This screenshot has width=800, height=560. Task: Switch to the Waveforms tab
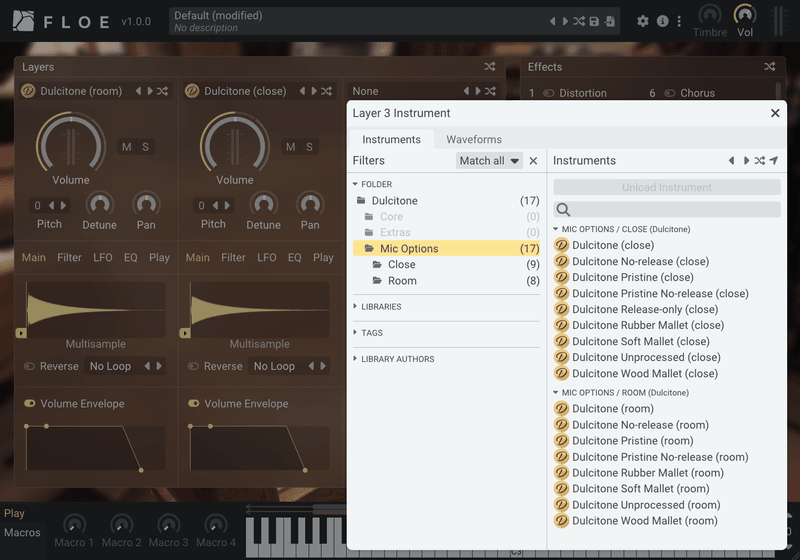(474, 139)
